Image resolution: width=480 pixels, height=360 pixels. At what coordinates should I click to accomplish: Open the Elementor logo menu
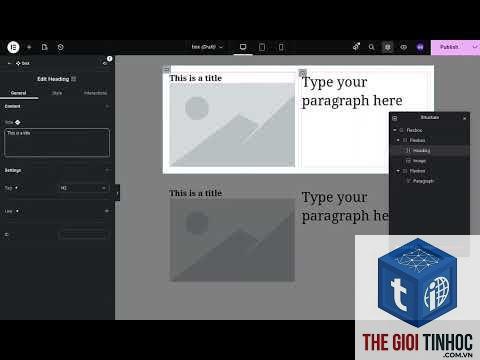point(13,47)
